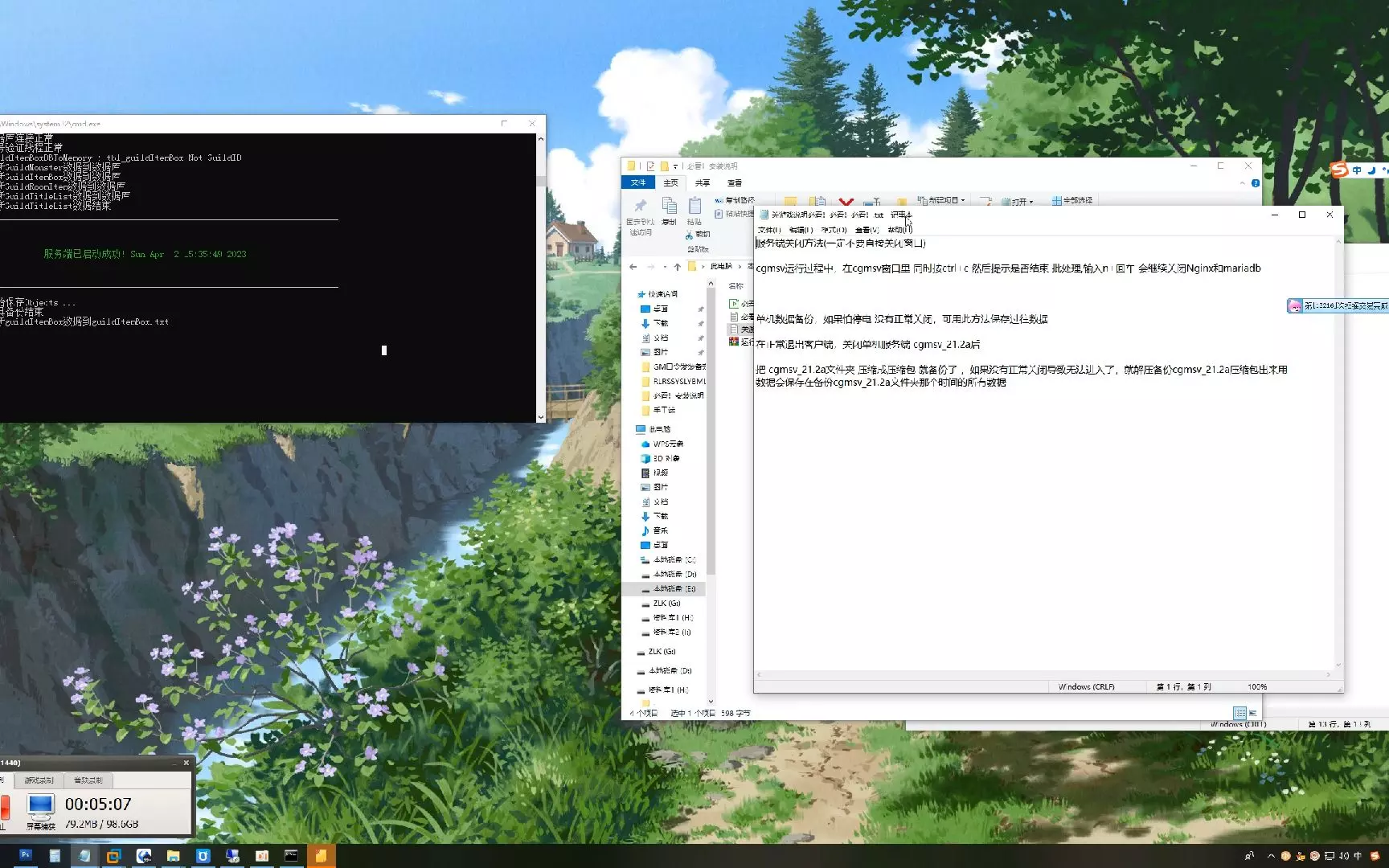
Task: Open Photoshop from the taskbar
Action: tap(25, 856)
